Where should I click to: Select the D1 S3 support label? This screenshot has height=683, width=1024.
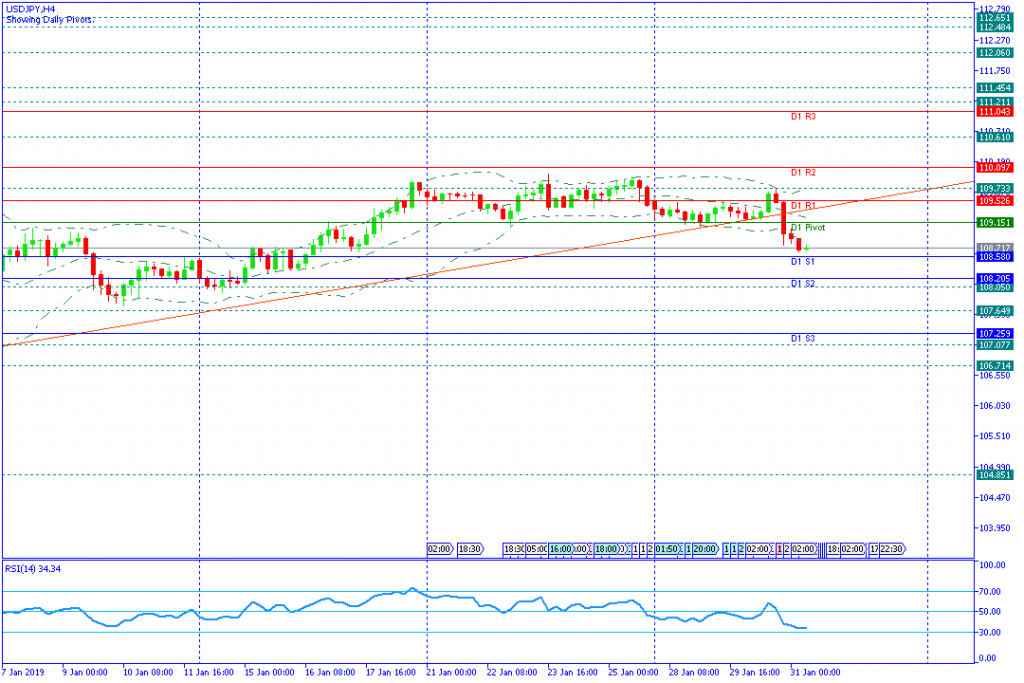803,338
